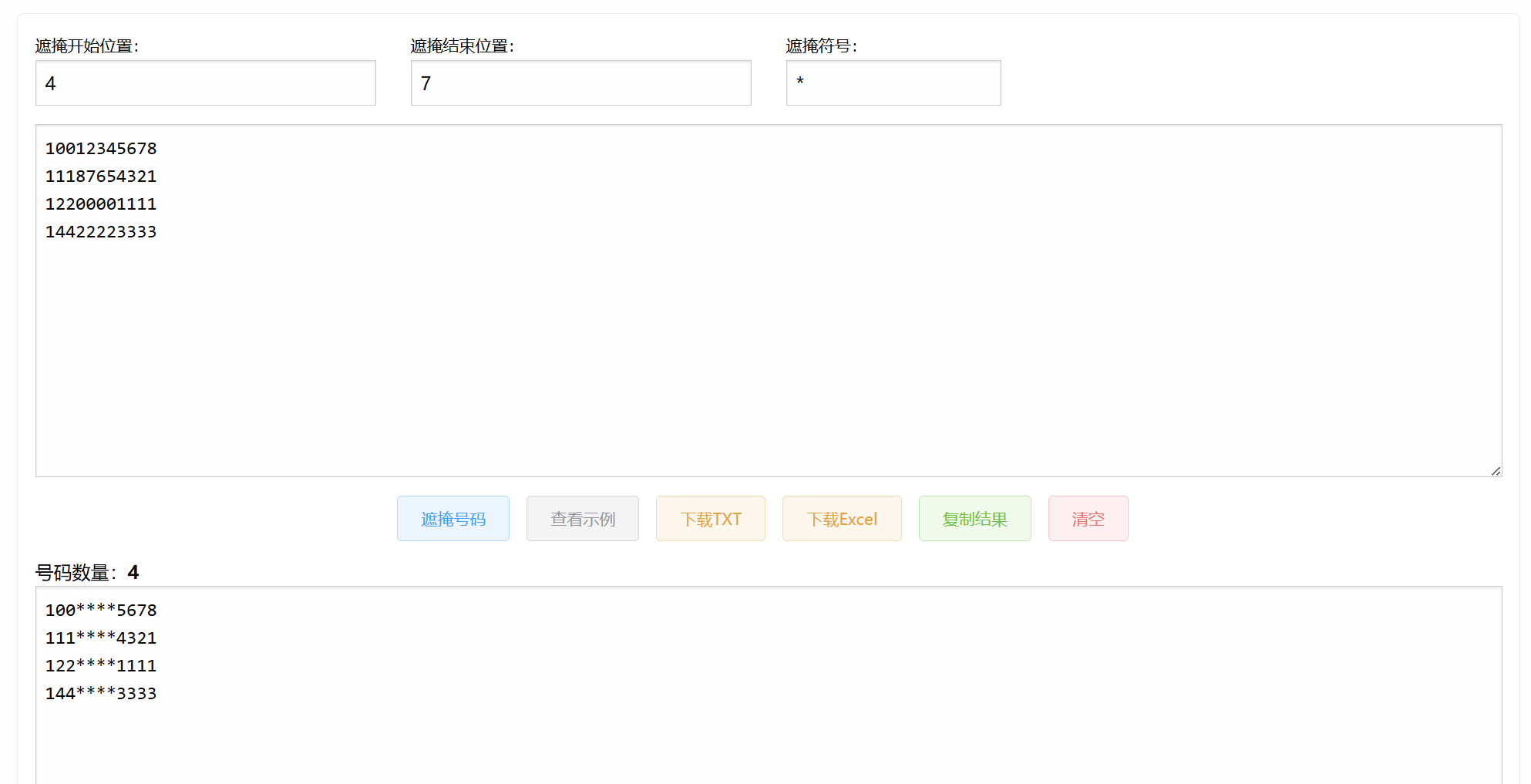Click the 查看示例 example button

582,518
